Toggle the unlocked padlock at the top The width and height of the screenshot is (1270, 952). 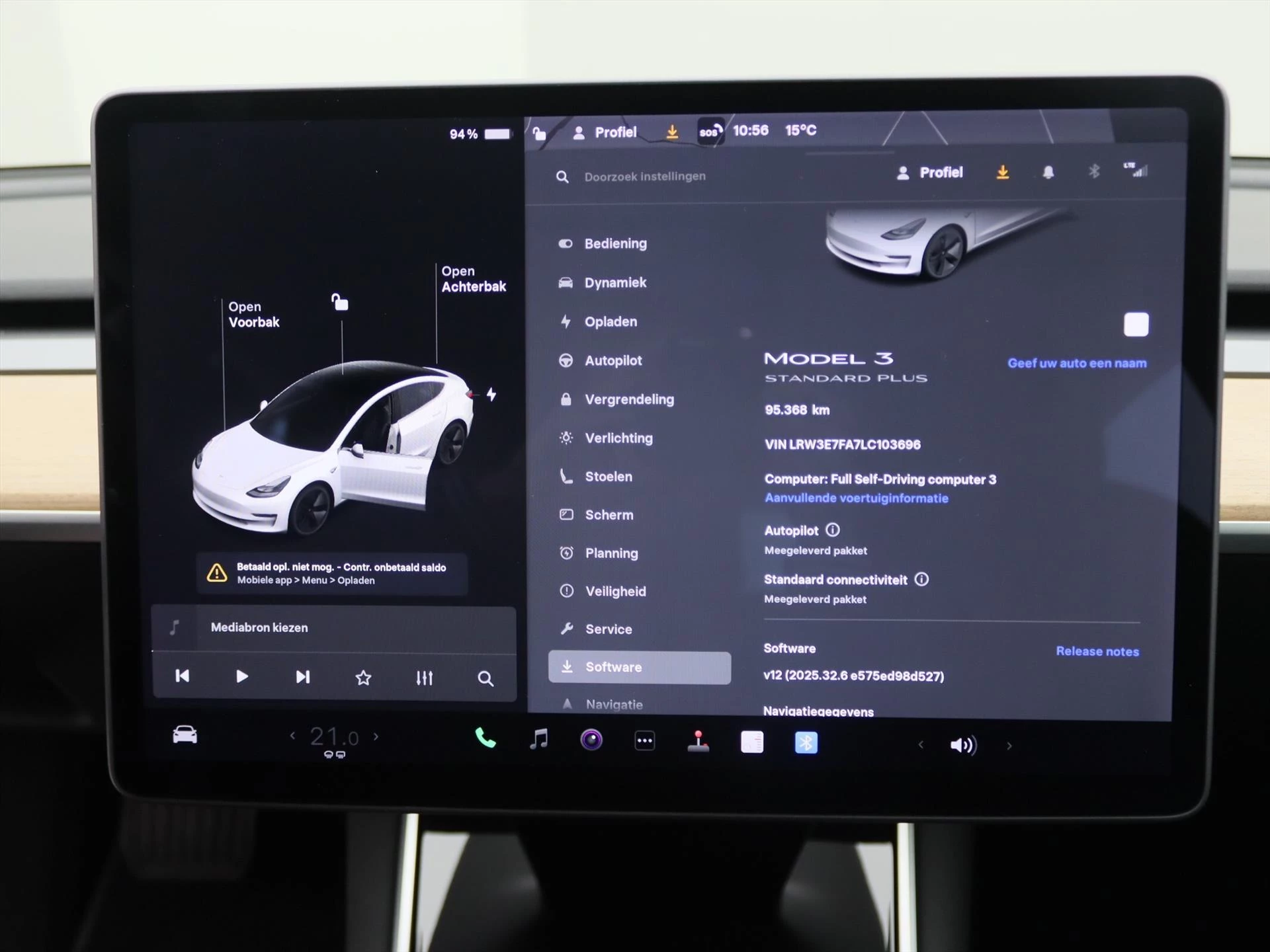[538, 132]
